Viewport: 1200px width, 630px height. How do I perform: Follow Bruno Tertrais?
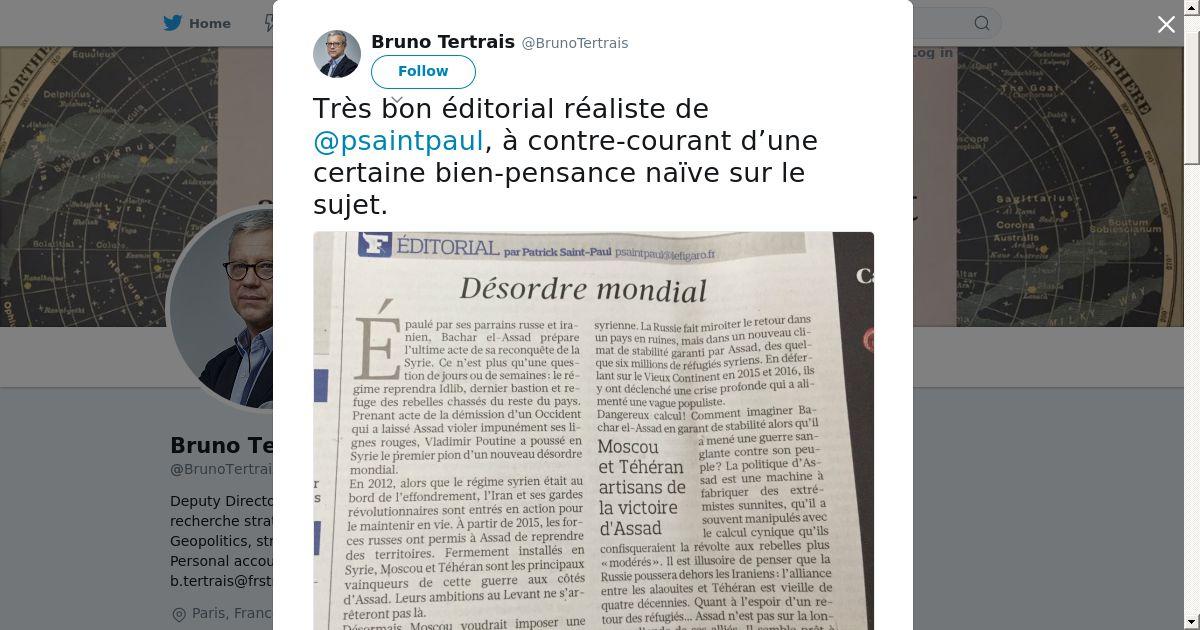[423, 72]
